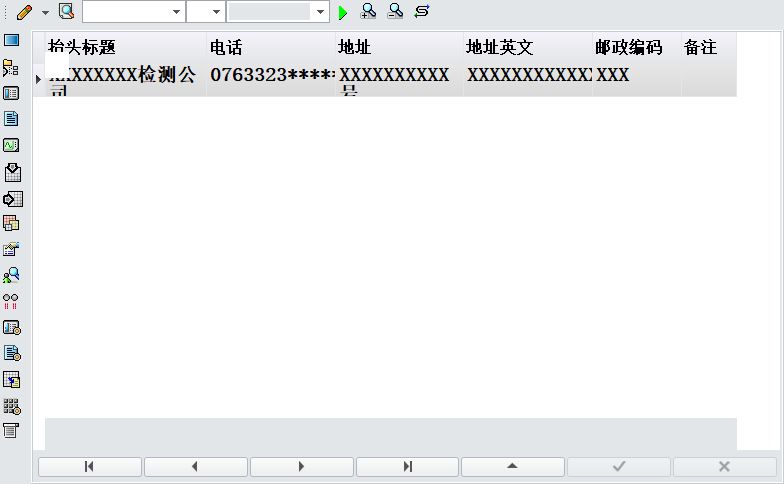Click the green waveform chart sidebar icon
The width and height of the screenshot is (784, 484).
[x=11, y=145]
